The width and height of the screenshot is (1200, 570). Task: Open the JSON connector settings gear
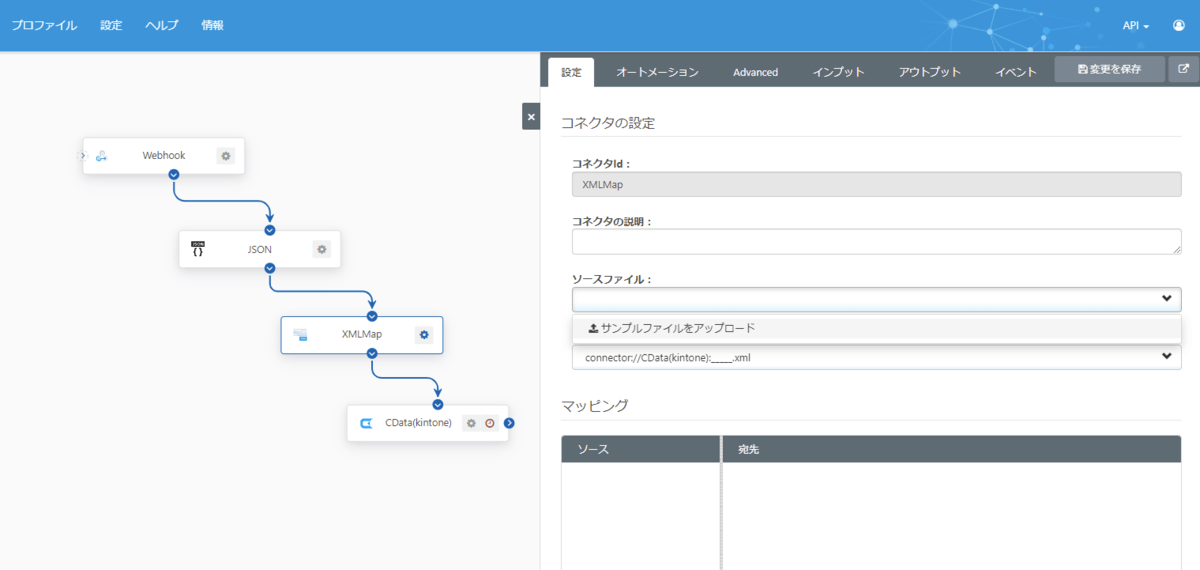coord(322,249)
